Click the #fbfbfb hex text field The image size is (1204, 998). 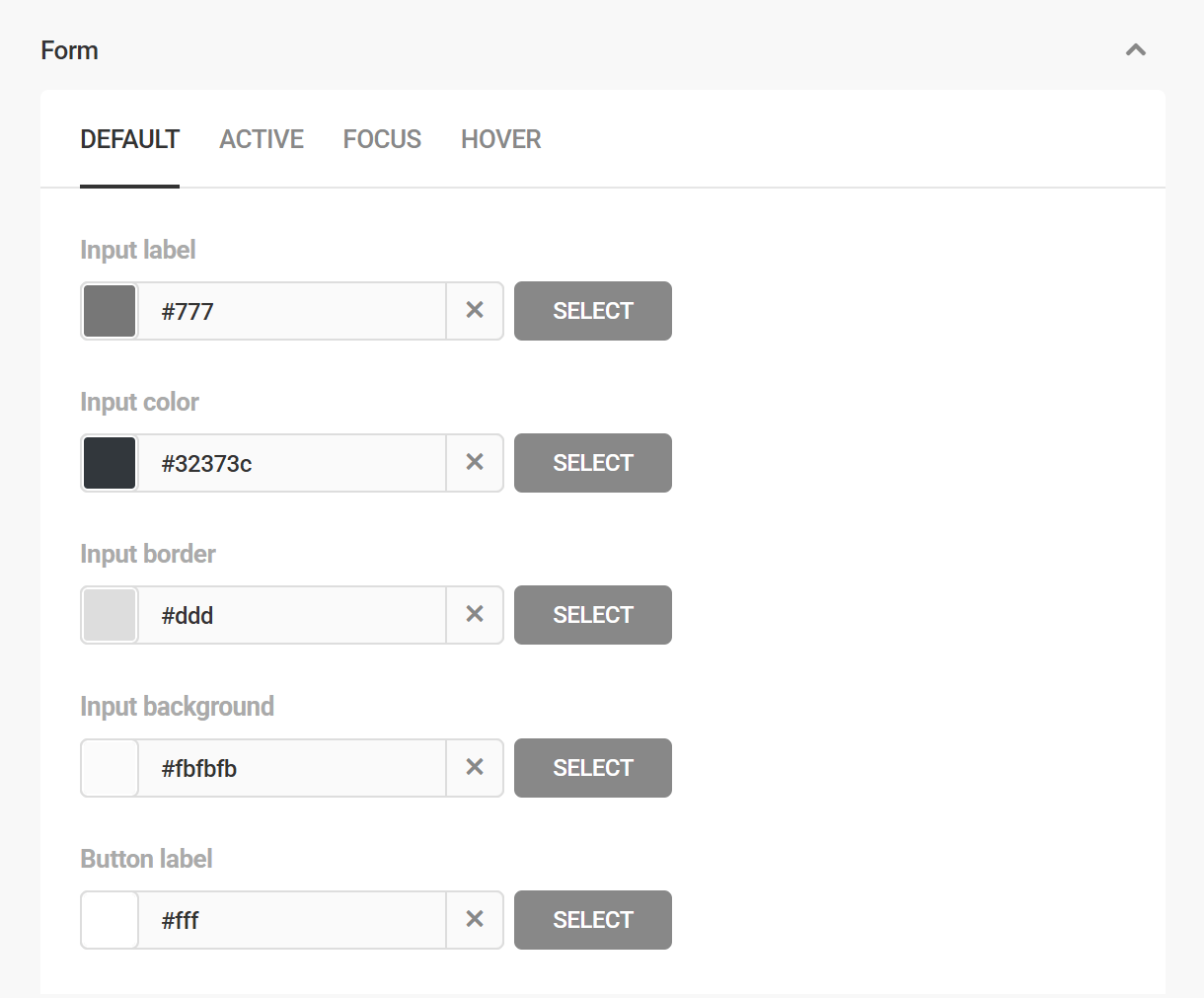pyautogui.click(x=291, y=768)
